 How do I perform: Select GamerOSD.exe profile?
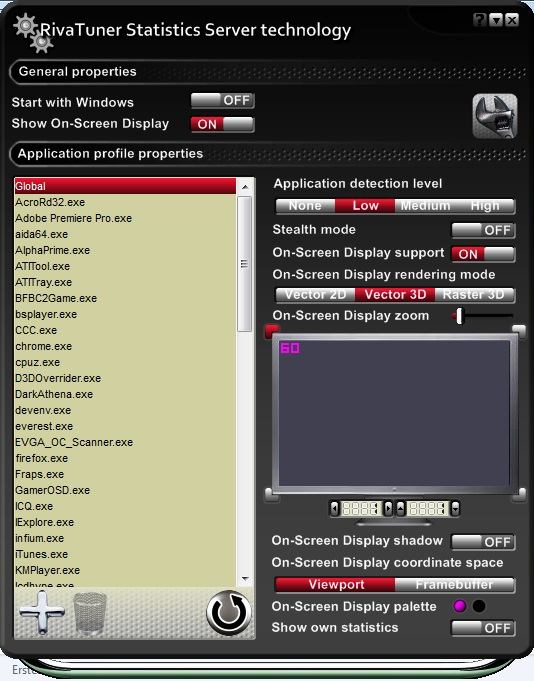tap(125, 490)
